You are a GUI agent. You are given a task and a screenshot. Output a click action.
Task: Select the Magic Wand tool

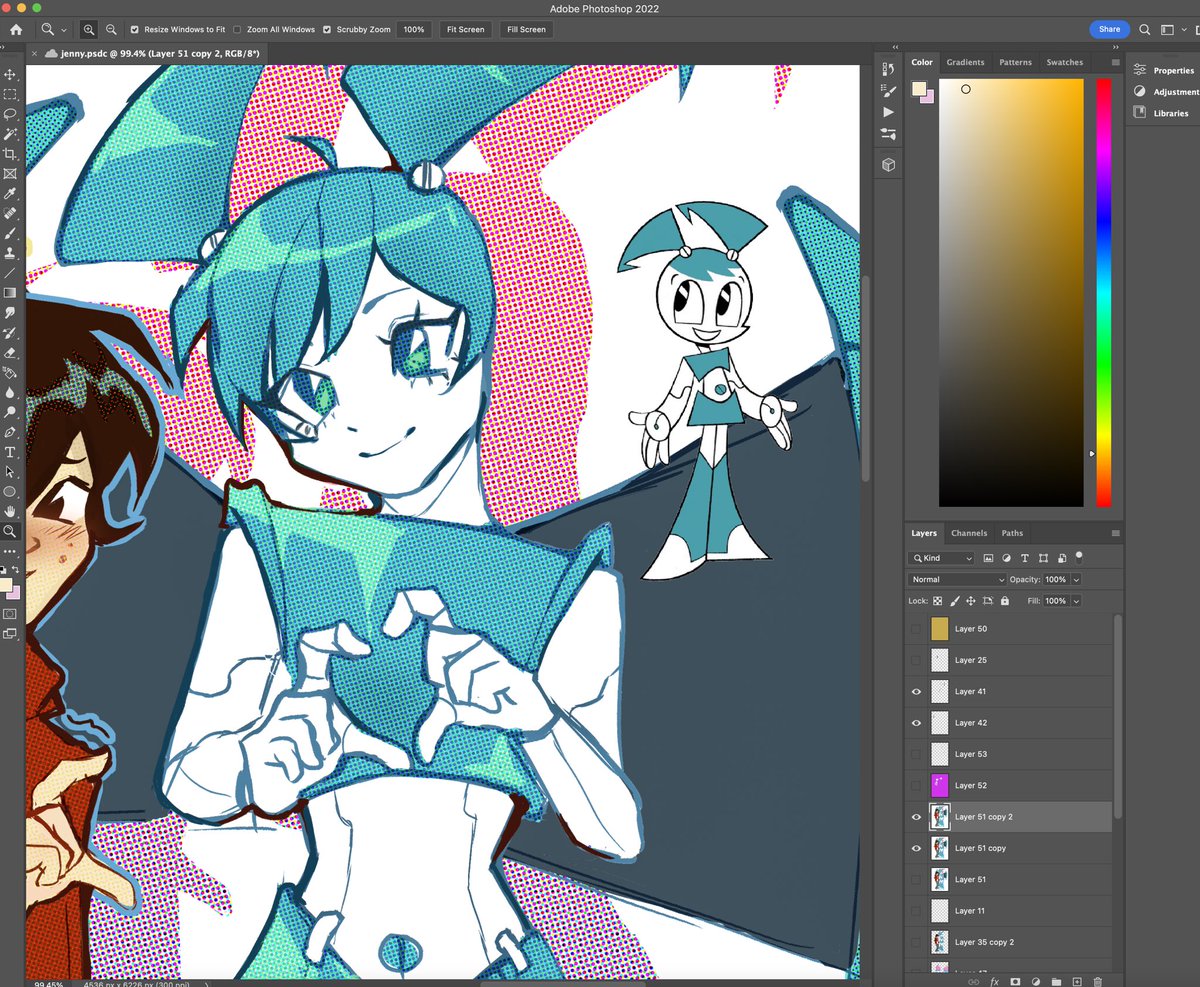[10, 134]
